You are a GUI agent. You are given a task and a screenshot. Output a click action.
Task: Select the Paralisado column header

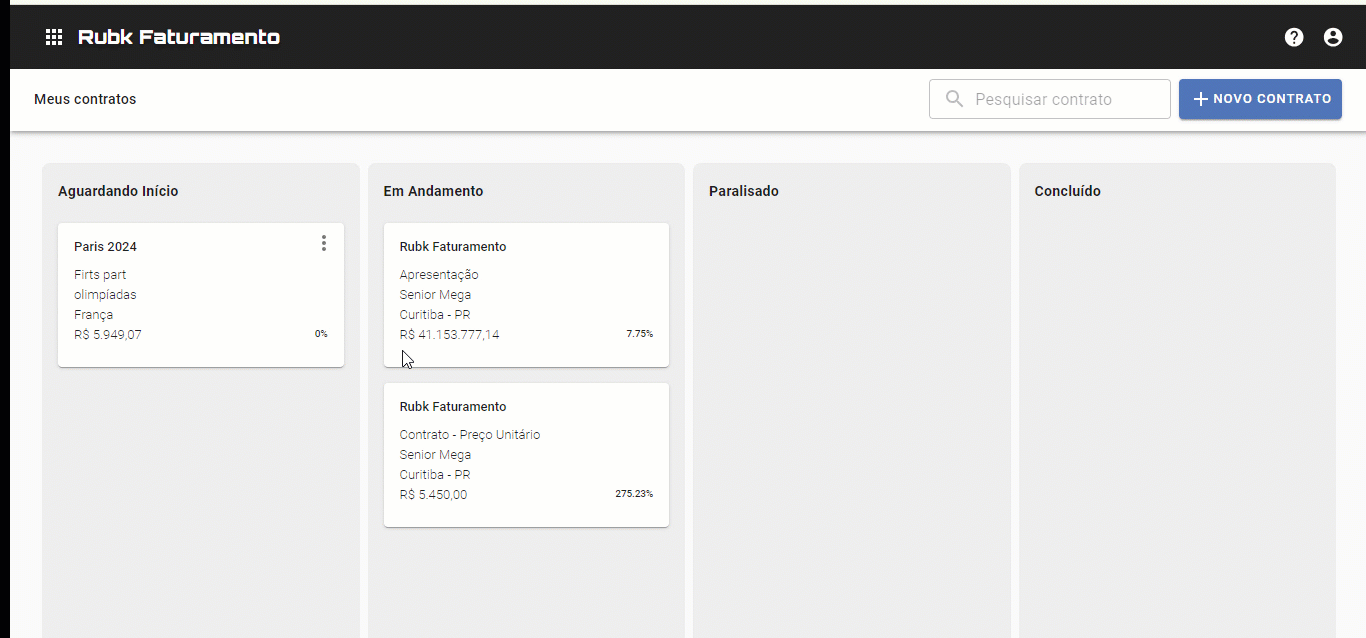coord(743,191)
